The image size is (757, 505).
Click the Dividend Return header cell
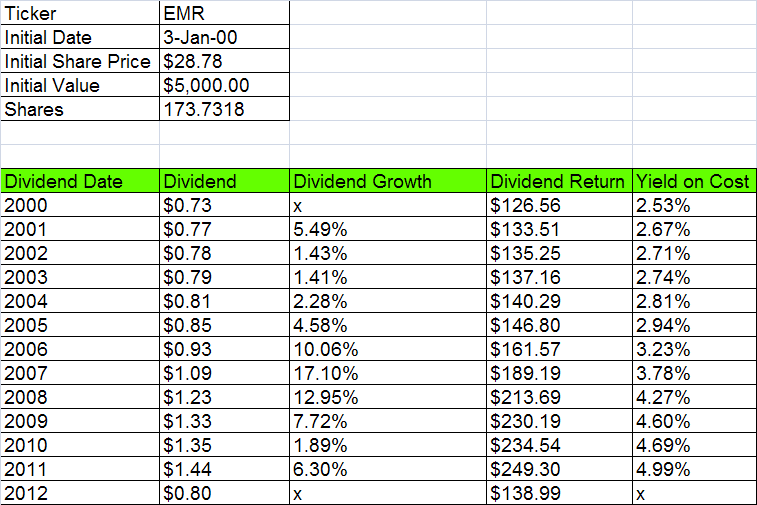tap(558, 182)
